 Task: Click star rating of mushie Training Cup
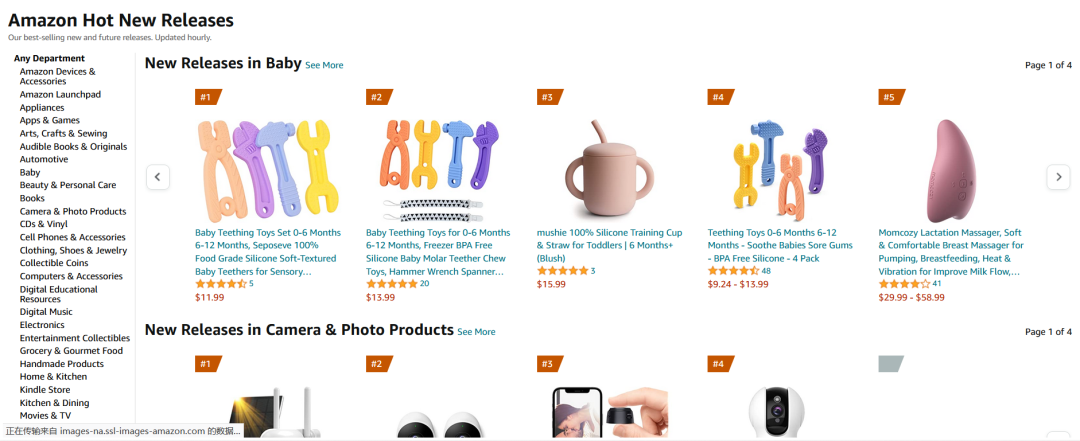562,271
